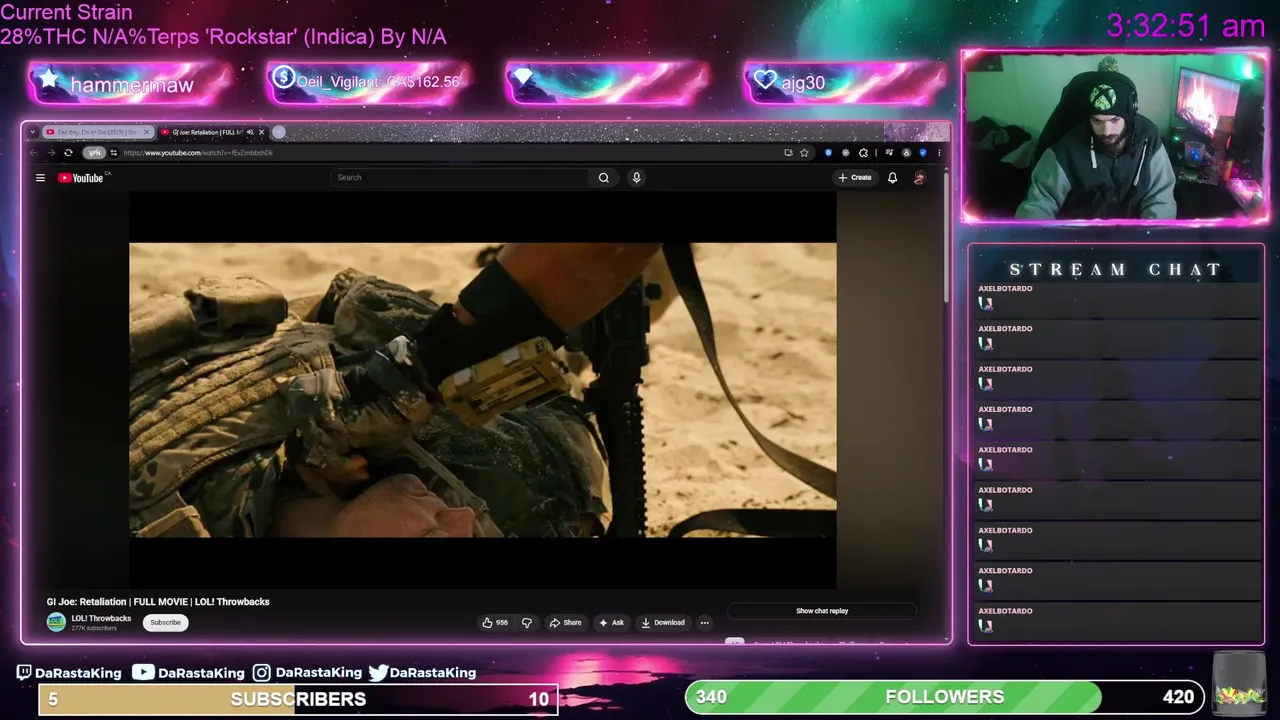Click the followers goal progress bar

[x=943, y=697]
